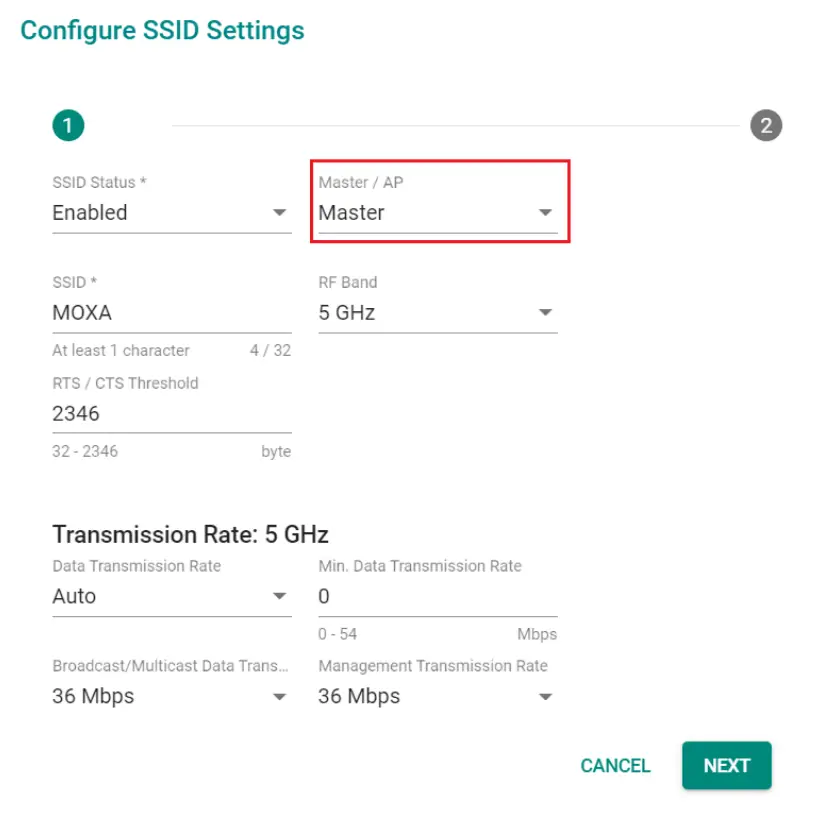
Task: Click the Min. Data Transmission Rate field
Action: (x=436, y=597)
